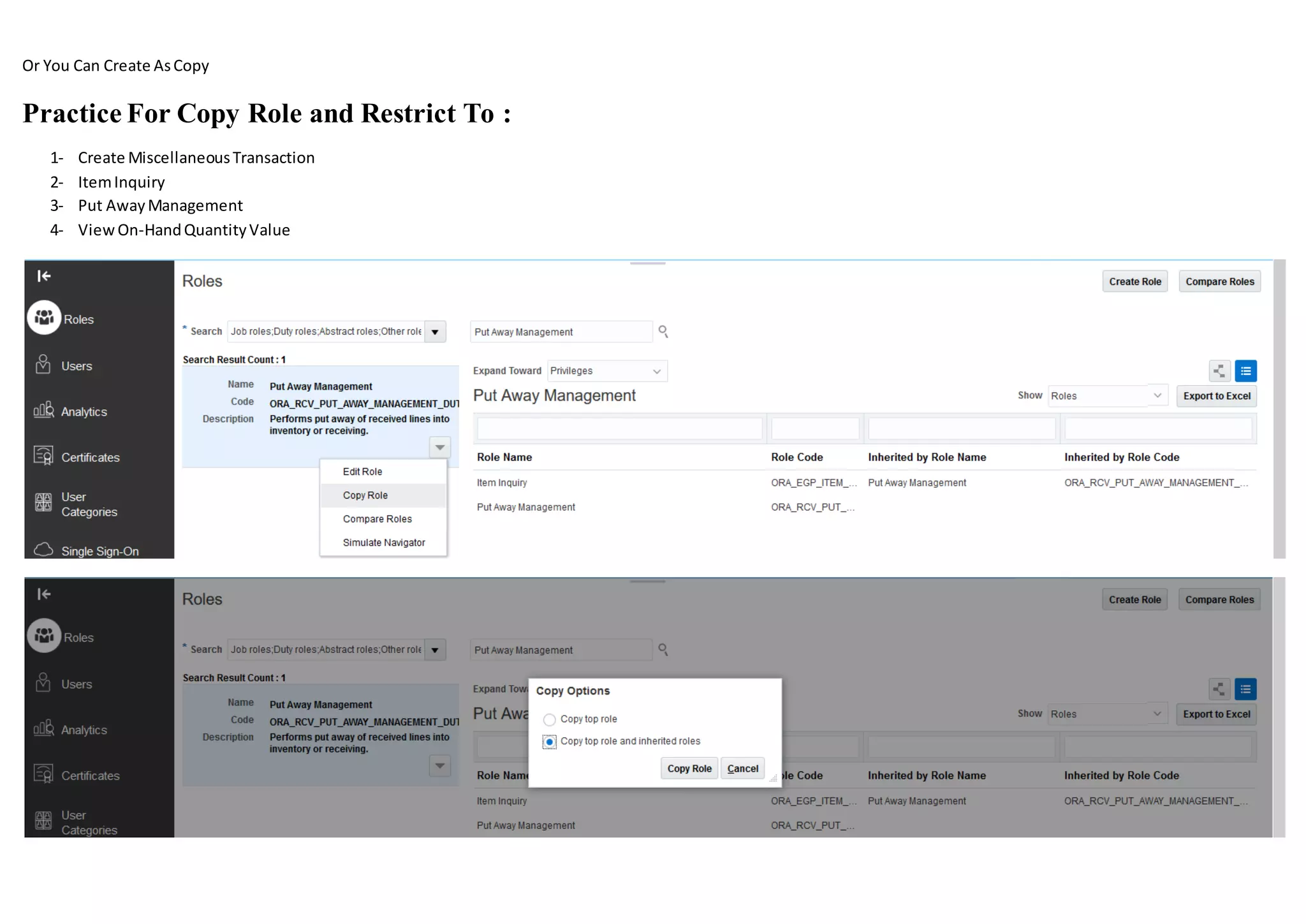Open the Roles icon in the upper sidebar

pos(44,318)
